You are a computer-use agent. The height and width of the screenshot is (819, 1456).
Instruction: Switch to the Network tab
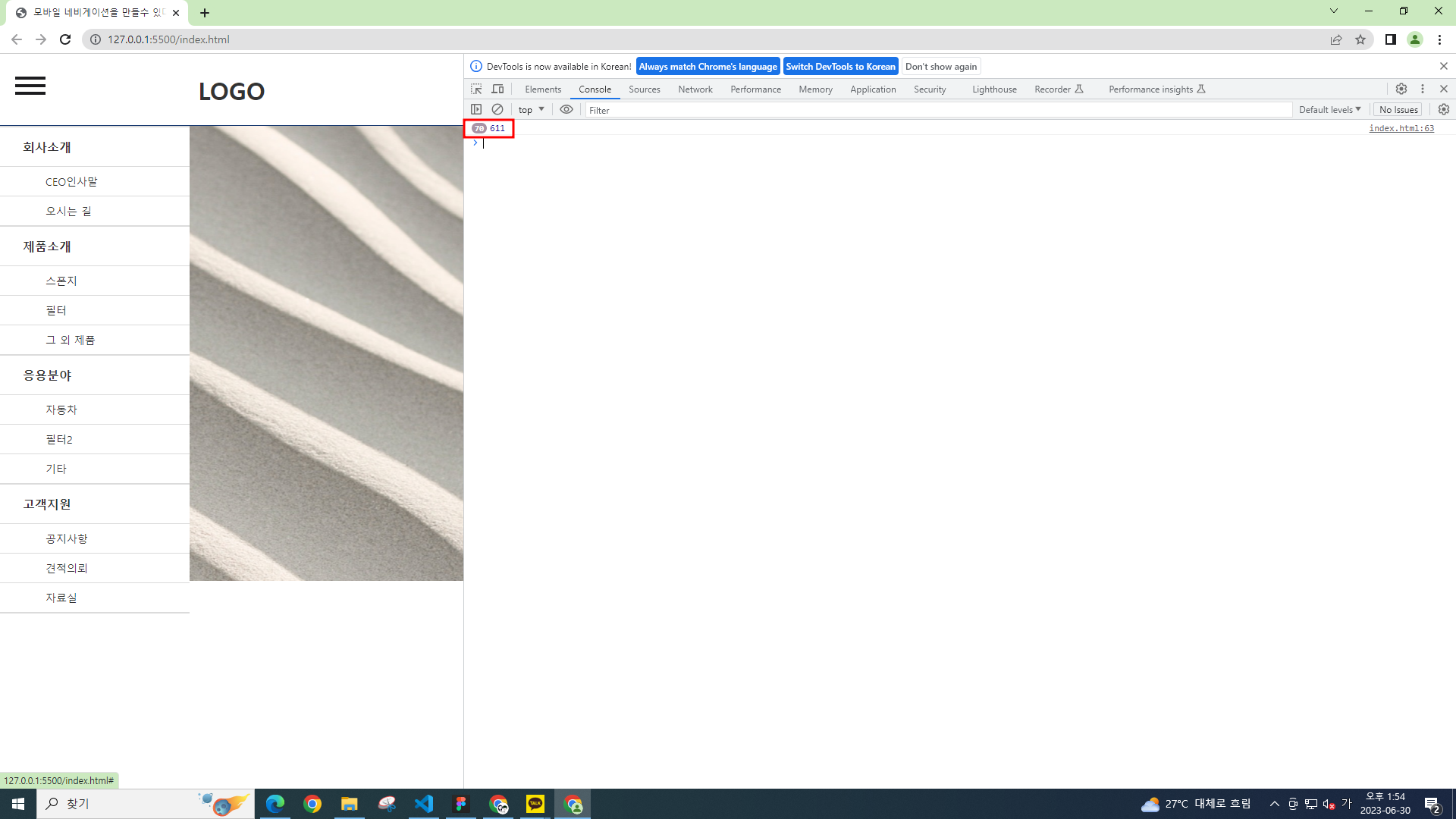click(695, 89)
